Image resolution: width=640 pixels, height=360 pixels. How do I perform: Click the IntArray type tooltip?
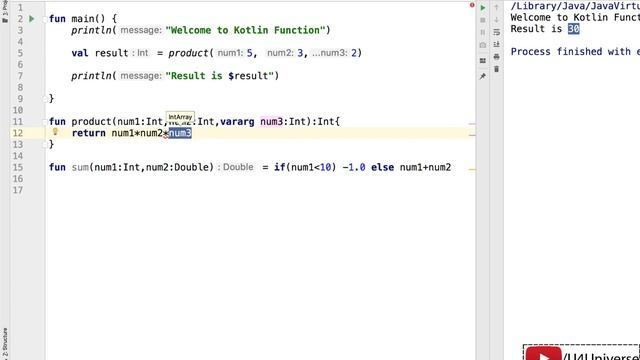click(x=180, y=117)
